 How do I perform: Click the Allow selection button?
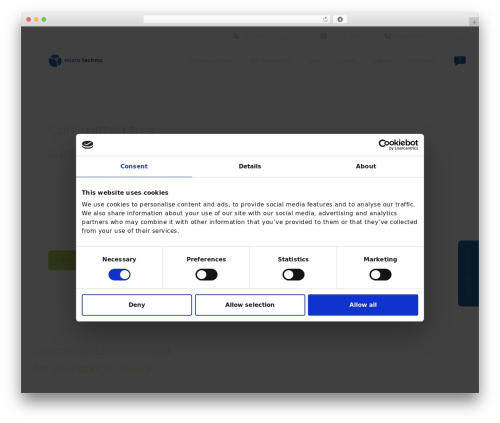point(250,305)
